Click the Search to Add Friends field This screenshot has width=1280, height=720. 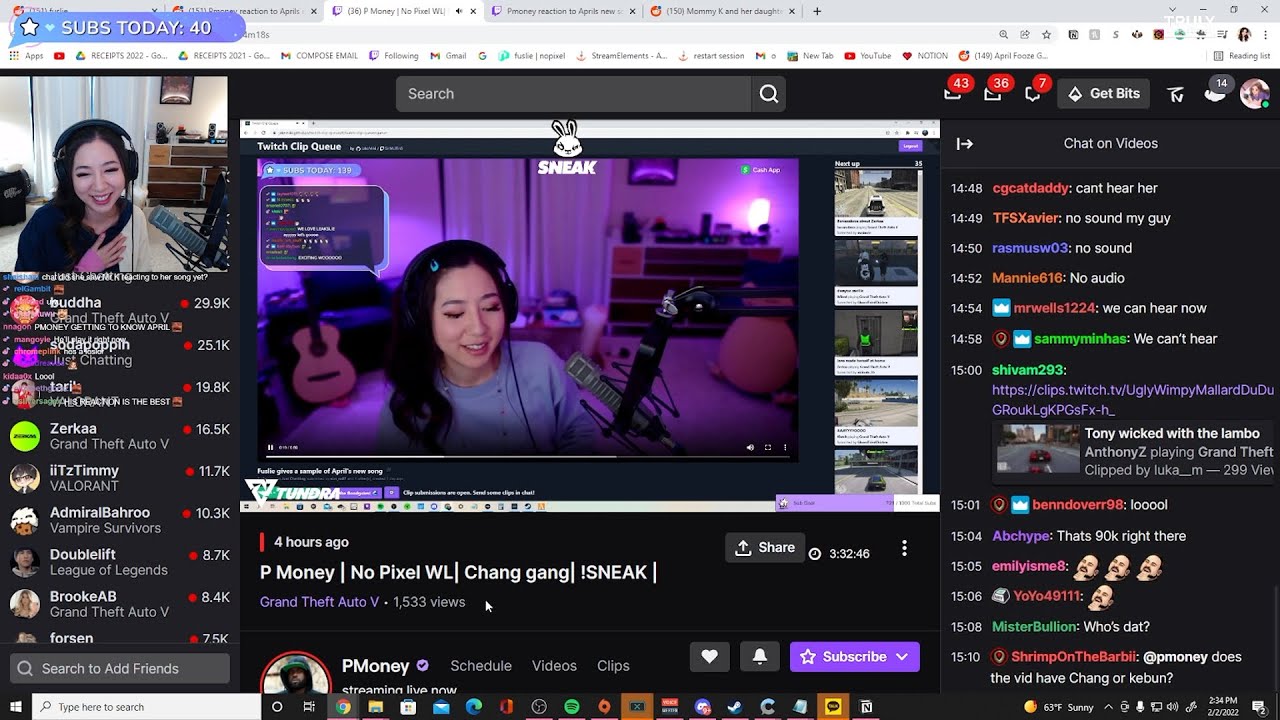click(x=120, y=668)
